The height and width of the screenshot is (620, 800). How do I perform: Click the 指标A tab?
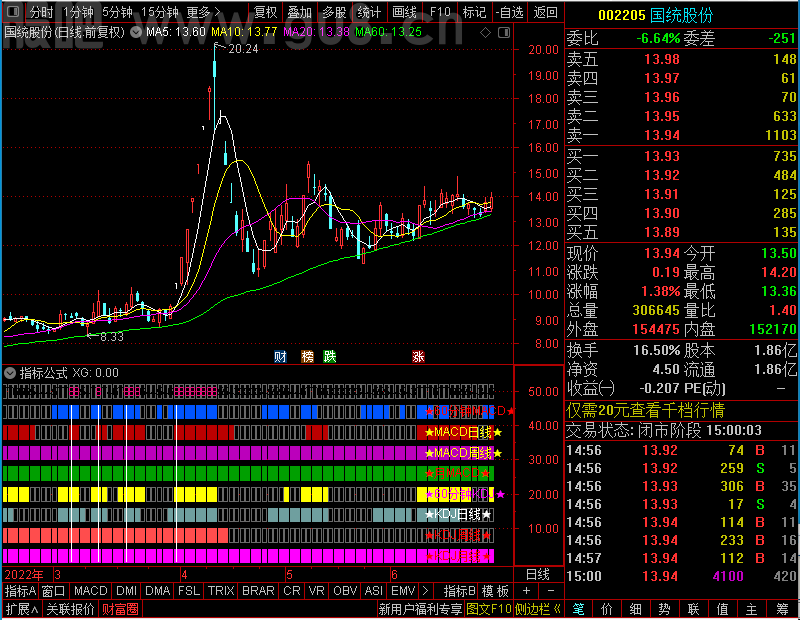coord(20,591)
